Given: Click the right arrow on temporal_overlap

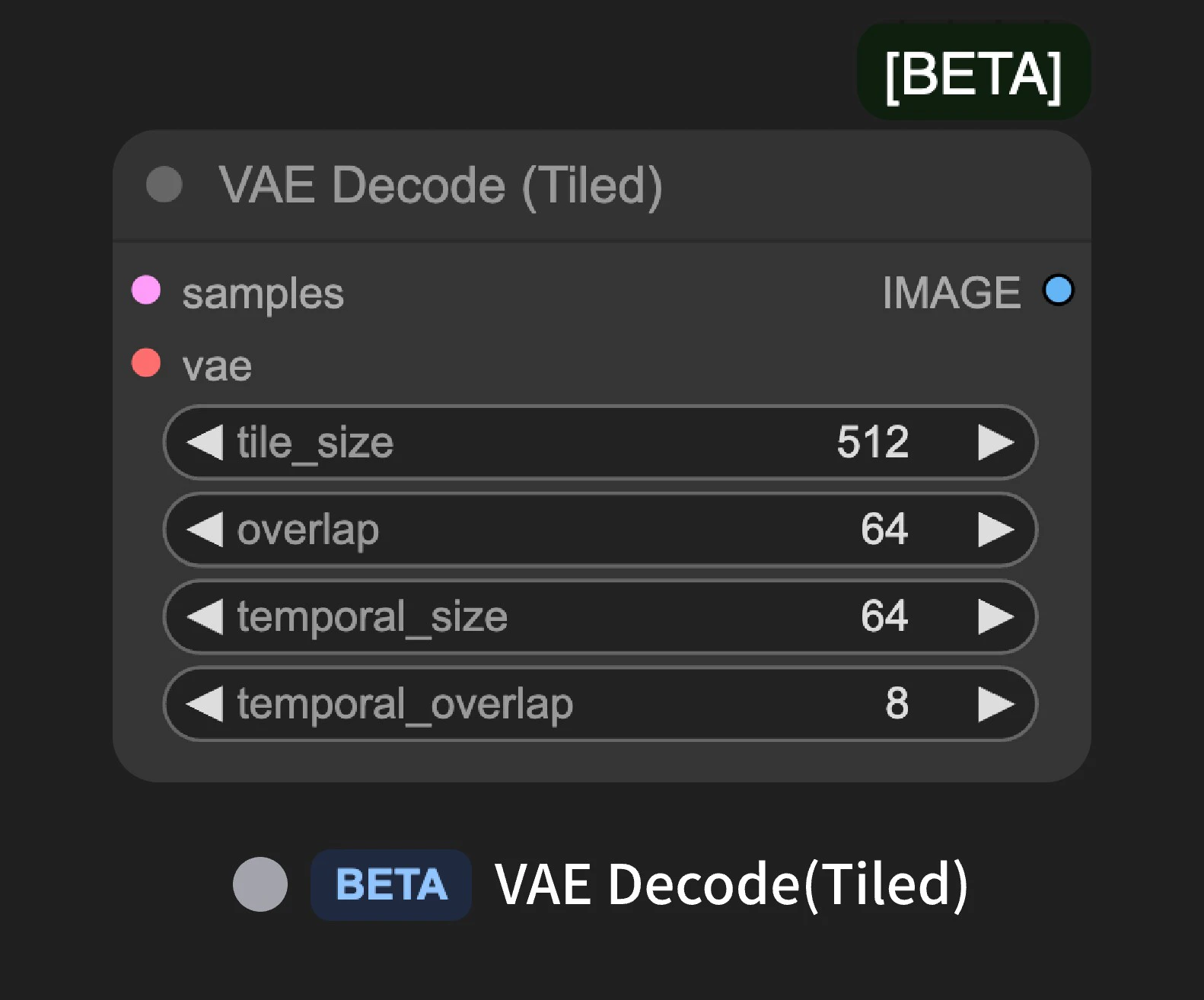Looking at the screenshot, I should tap(995, 704).
